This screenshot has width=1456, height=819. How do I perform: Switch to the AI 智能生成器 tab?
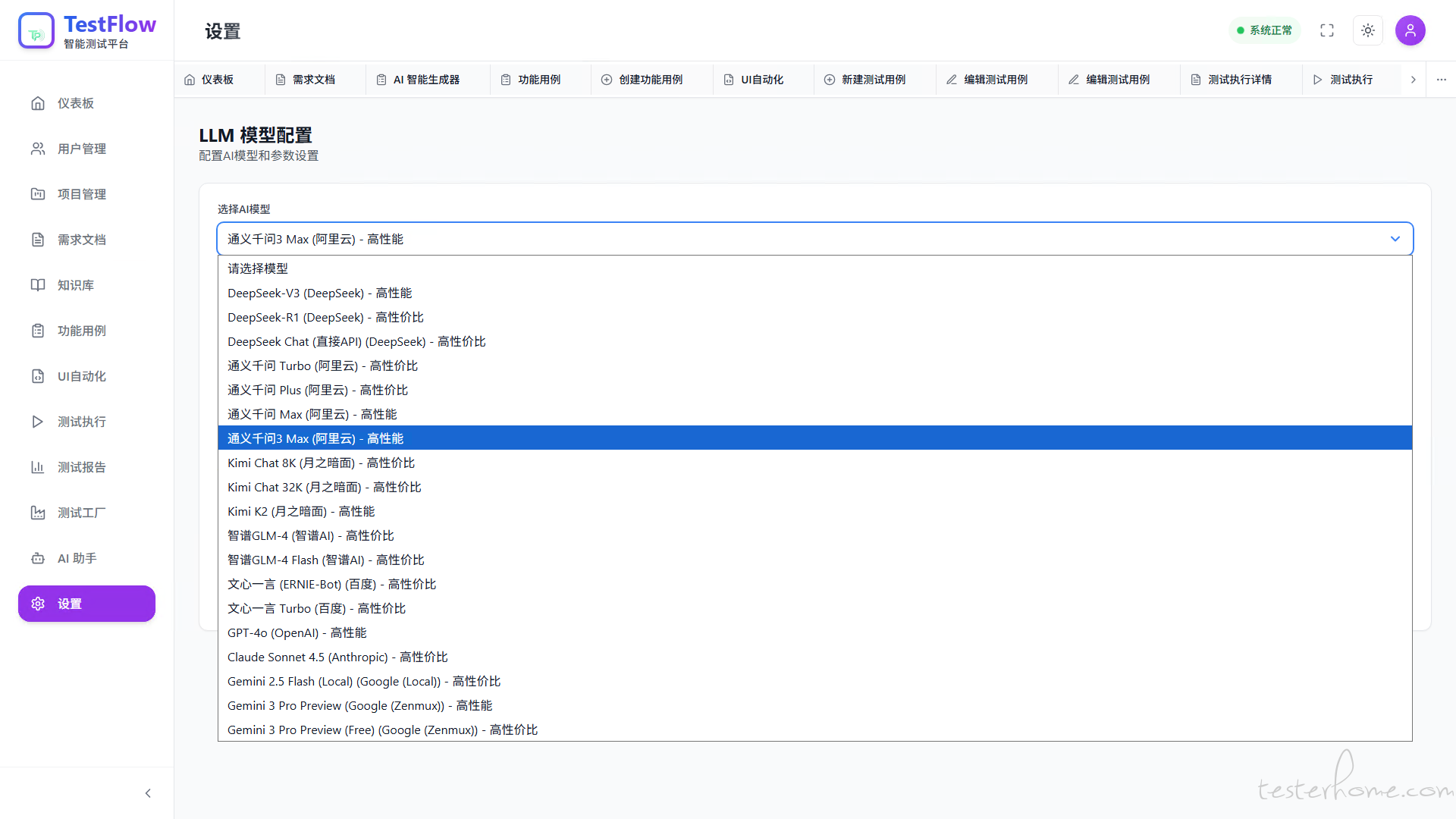click(x=426, y=80)
